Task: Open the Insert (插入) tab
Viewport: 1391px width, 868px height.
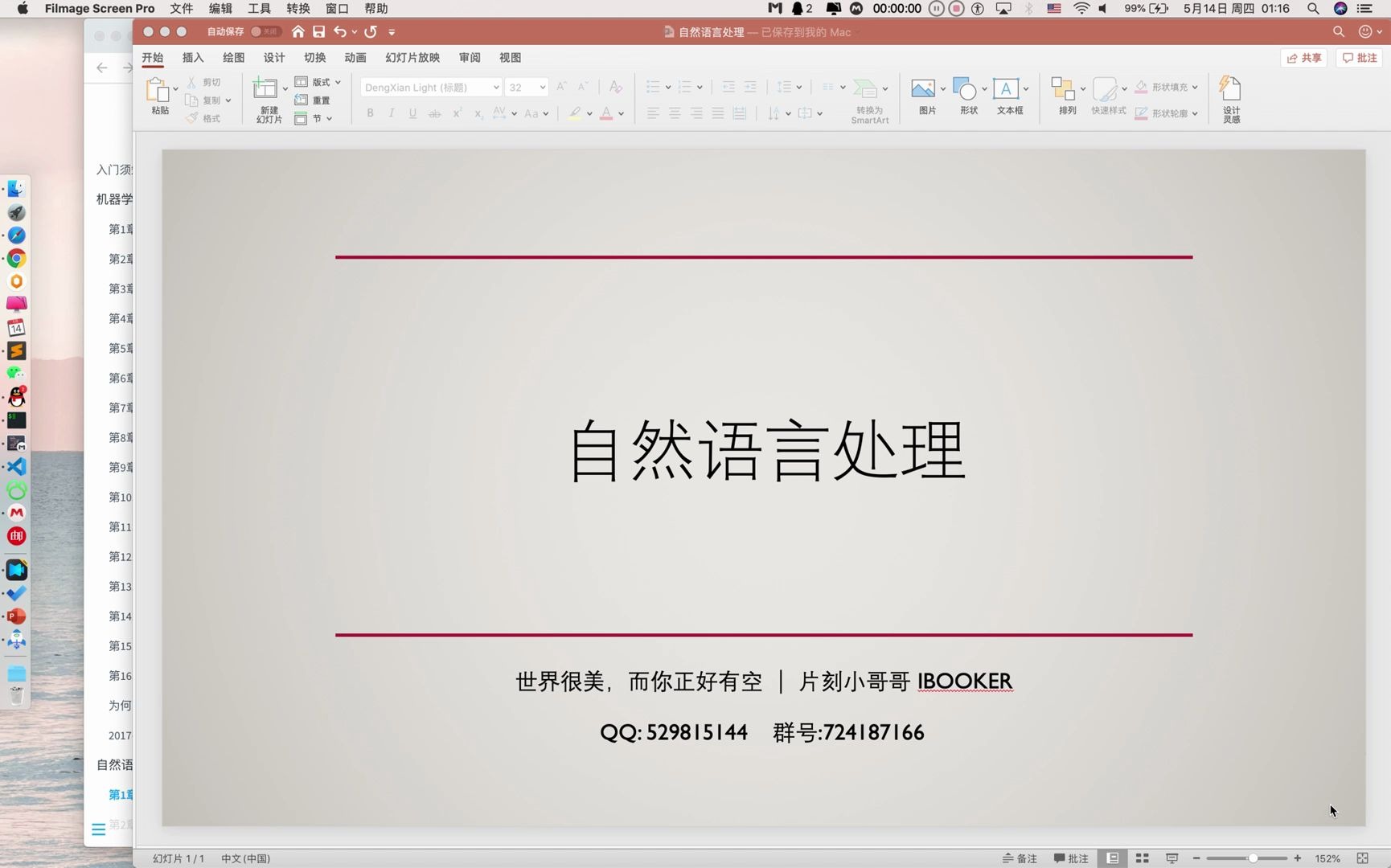Action: point(193,58)
